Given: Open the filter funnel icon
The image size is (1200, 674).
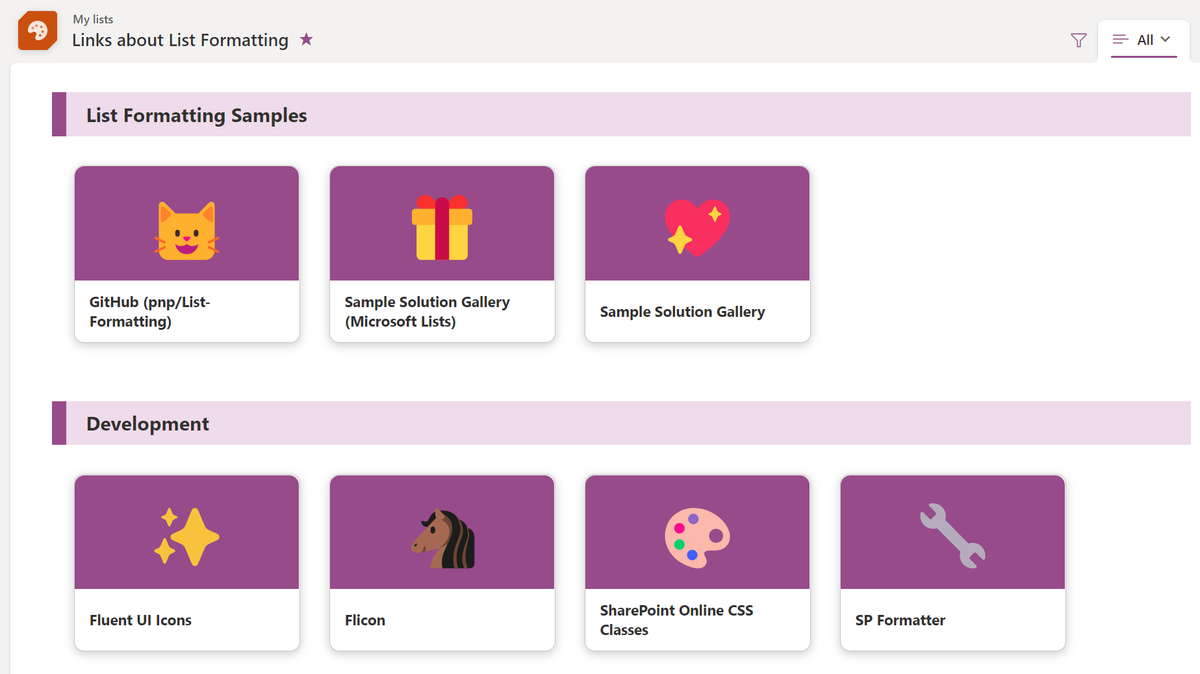Looking at the screenshot, I should pos(1078,40).
